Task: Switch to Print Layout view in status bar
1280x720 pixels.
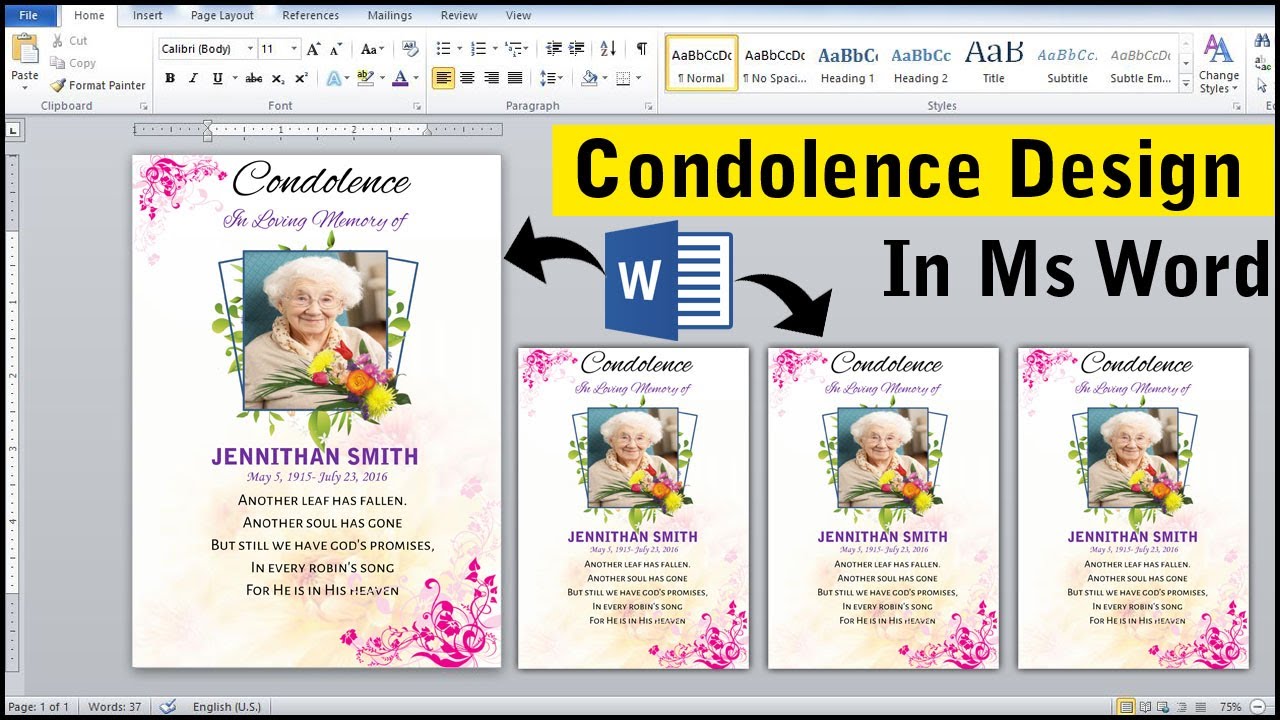Action: coord(1126,707)
